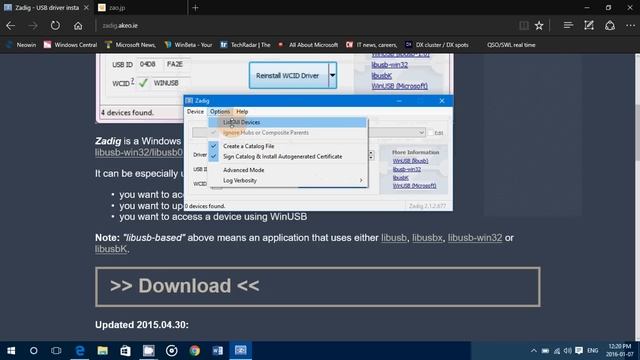Select the Zadig app on the taskbar
Viewport: 640px width, 360px height.
[x=240, y=351]
